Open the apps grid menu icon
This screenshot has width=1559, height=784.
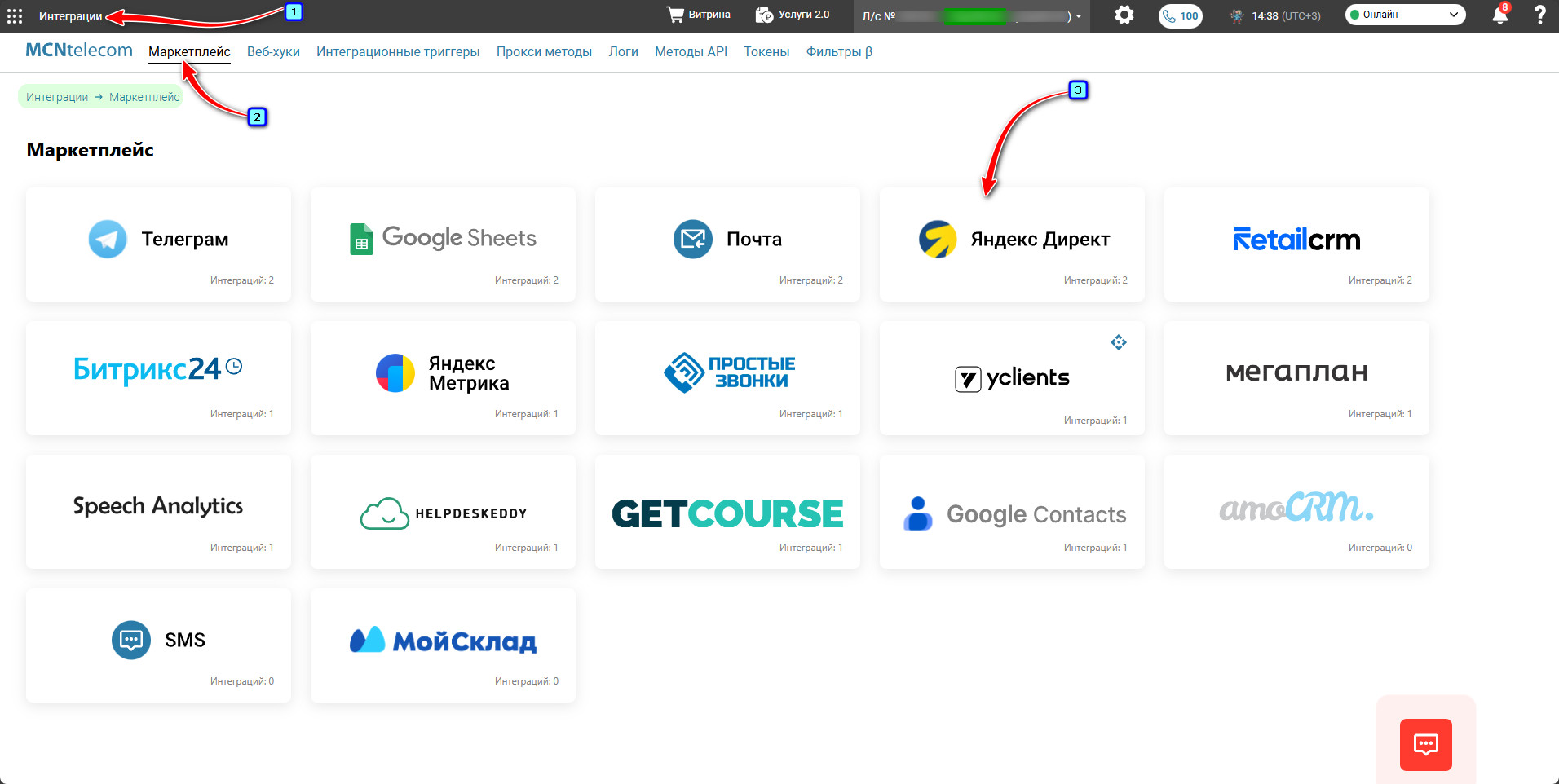(15, 16)
